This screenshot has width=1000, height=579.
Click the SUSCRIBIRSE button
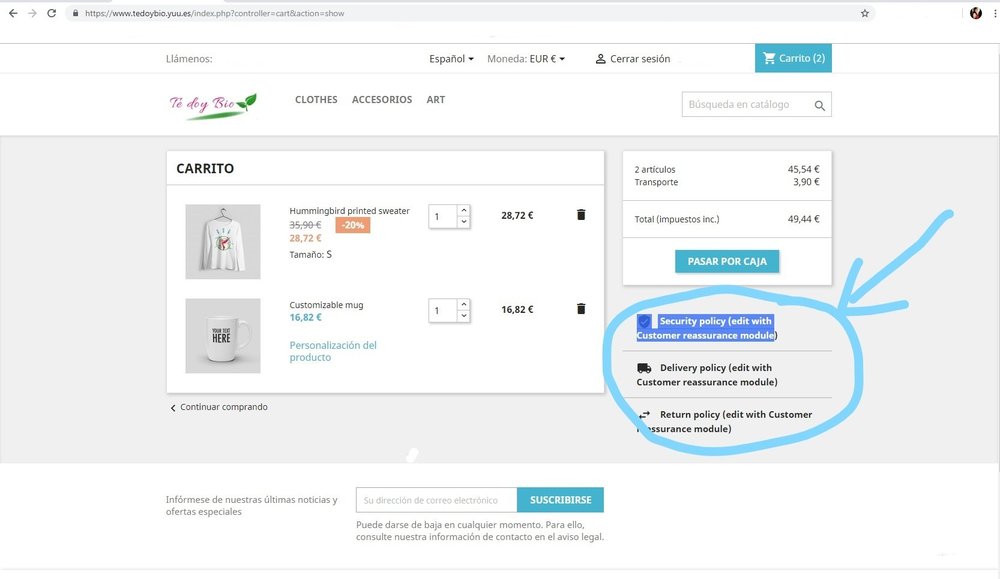pyautogui.click(x=561, y=500)
